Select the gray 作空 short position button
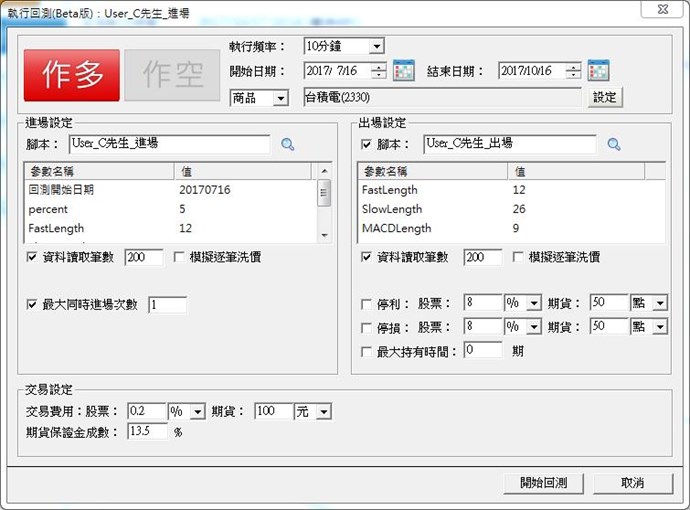This screenshot has height=510, width=690. [172, 75]
